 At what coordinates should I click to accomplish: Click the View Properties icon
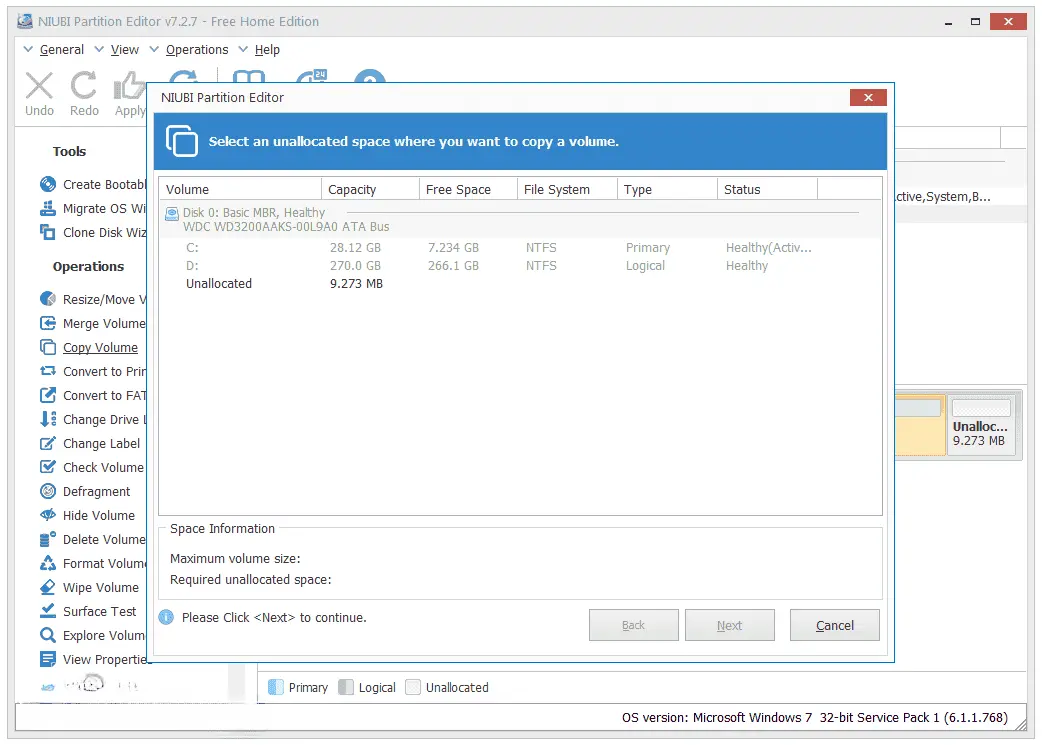click(48, 659)
